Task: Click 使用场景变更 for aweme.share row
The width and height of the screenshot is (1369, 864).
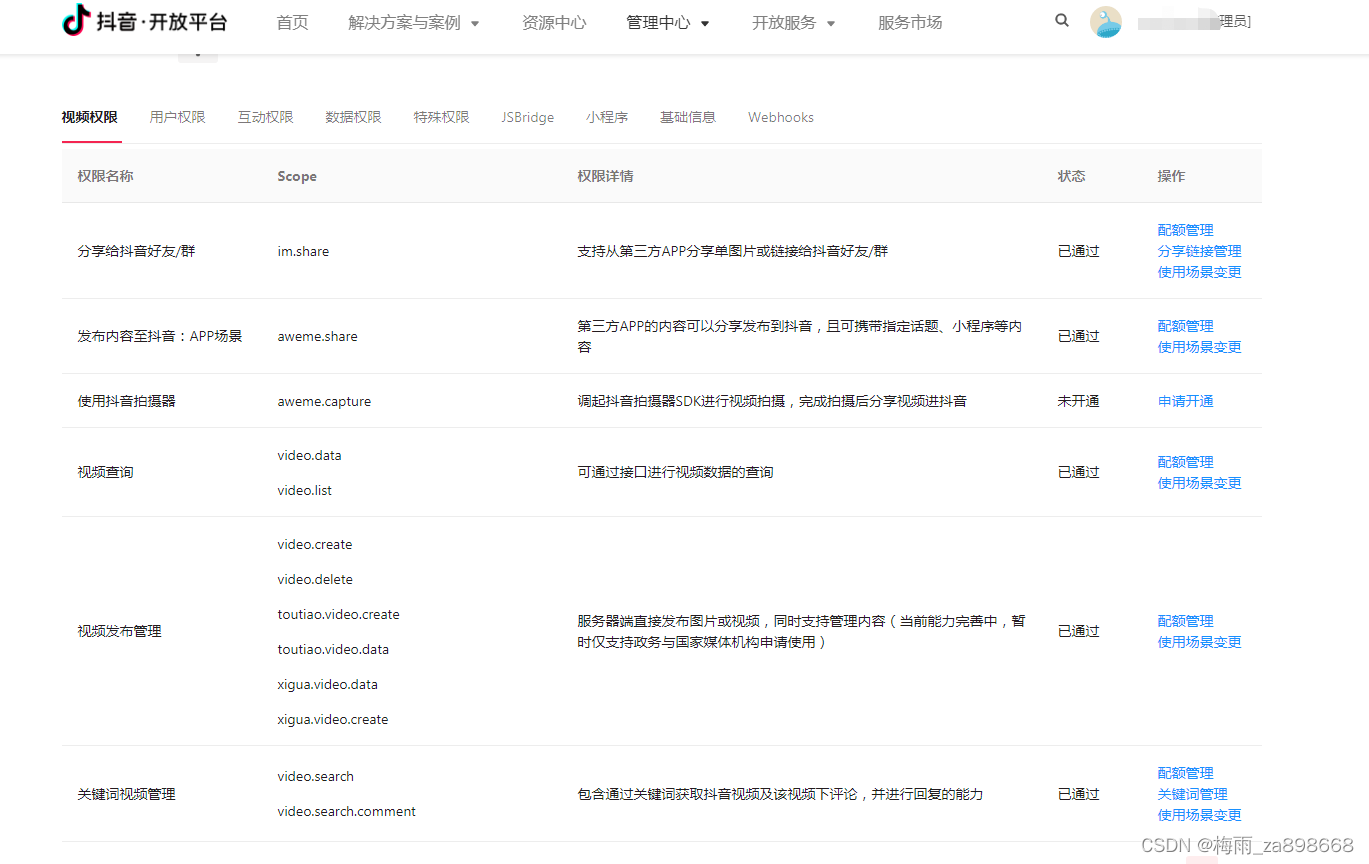Action: 1200,347
